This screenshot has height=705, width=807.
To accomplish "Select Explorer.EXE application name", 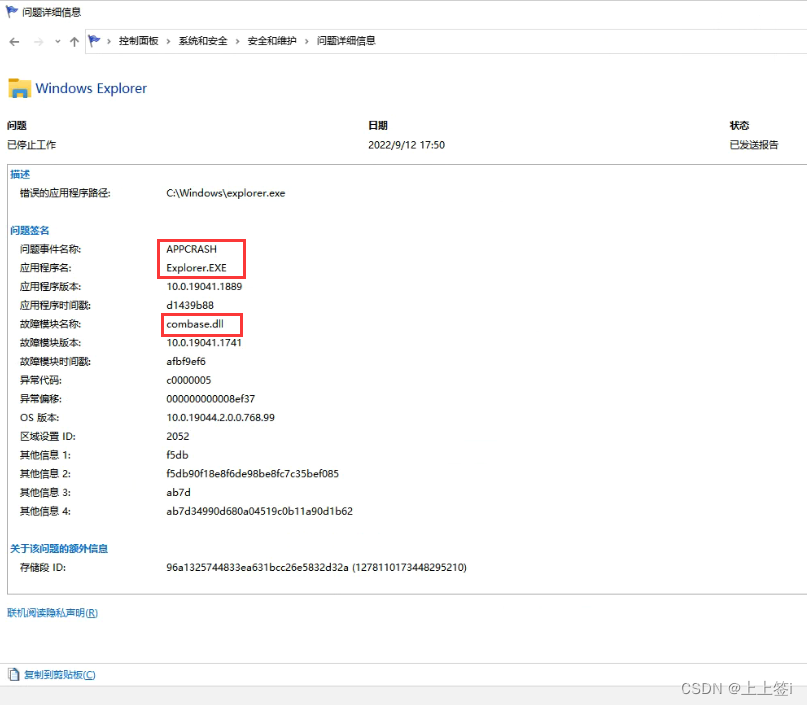I will tap(196, 268).
